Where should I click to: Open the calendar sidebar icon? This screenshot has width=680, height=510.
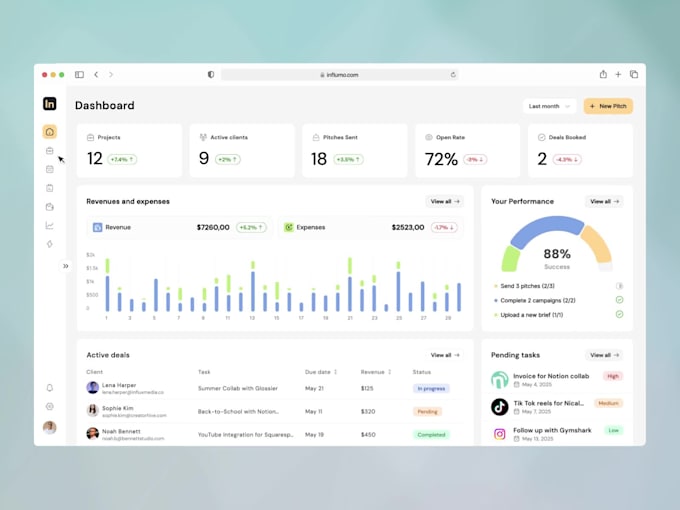pos(49,169)
